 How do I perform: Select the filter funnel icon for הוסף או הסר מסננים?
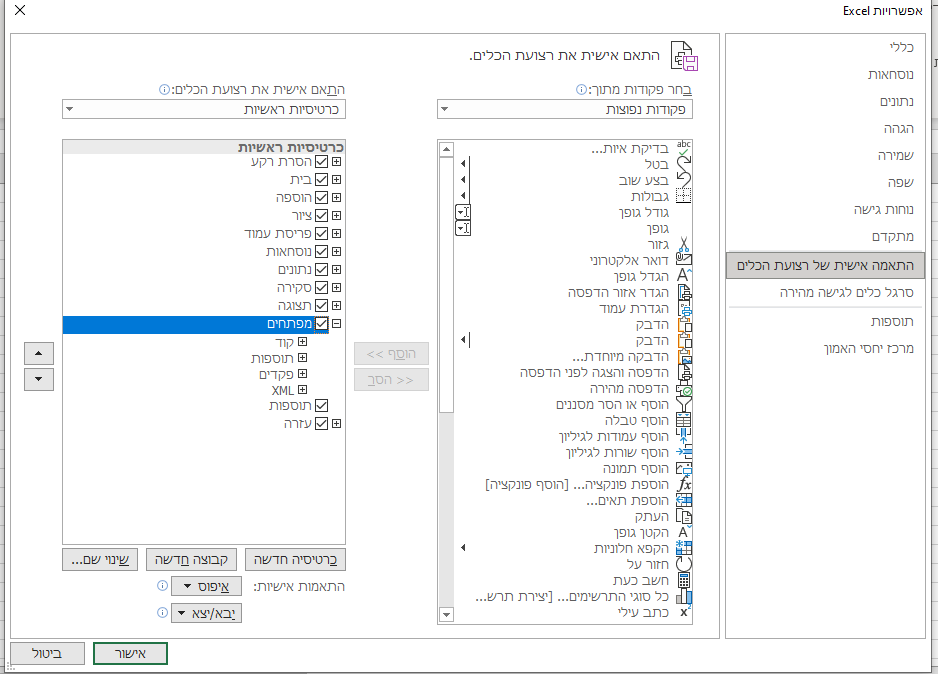[684, 405]
